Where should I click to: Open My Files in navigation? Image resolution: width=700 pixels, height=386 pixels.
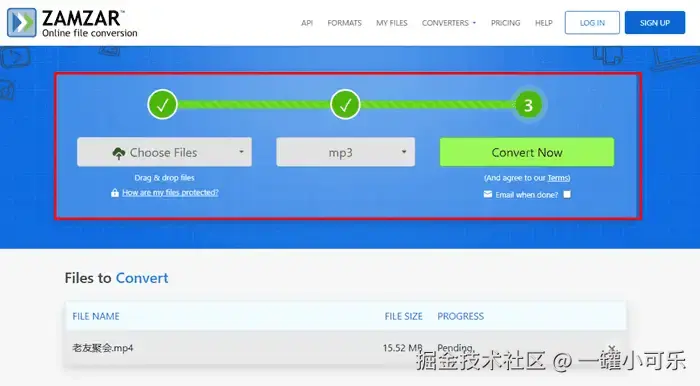[x=392, y=23]
